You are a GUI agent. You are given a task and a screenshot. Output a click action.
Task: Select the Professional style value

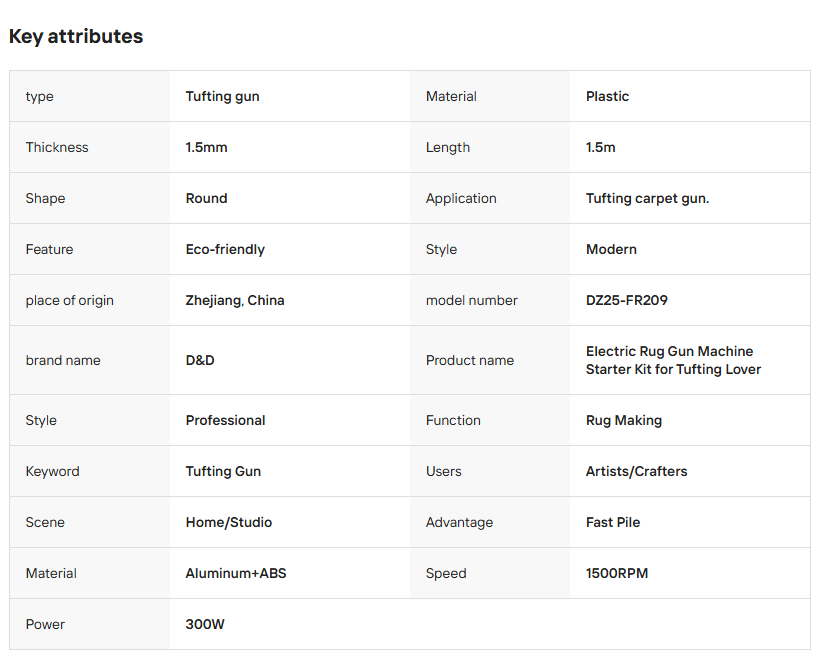tap(225, 420)
